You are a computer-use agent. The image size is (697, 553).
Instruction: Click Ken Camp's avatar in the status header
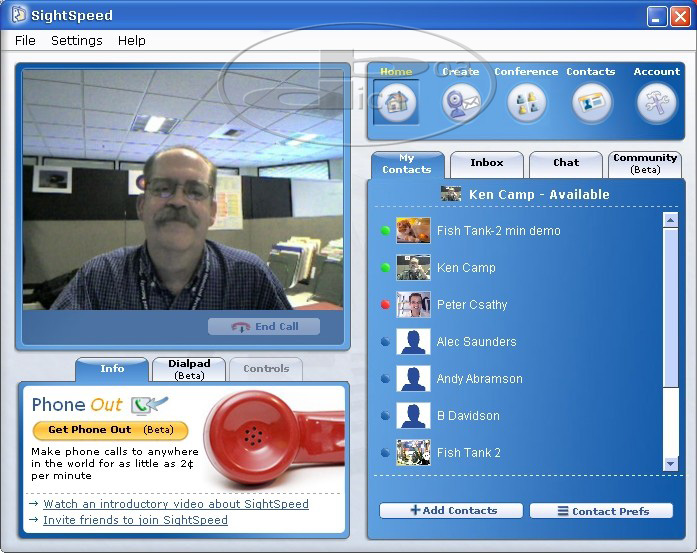click(x=451, y=194)
